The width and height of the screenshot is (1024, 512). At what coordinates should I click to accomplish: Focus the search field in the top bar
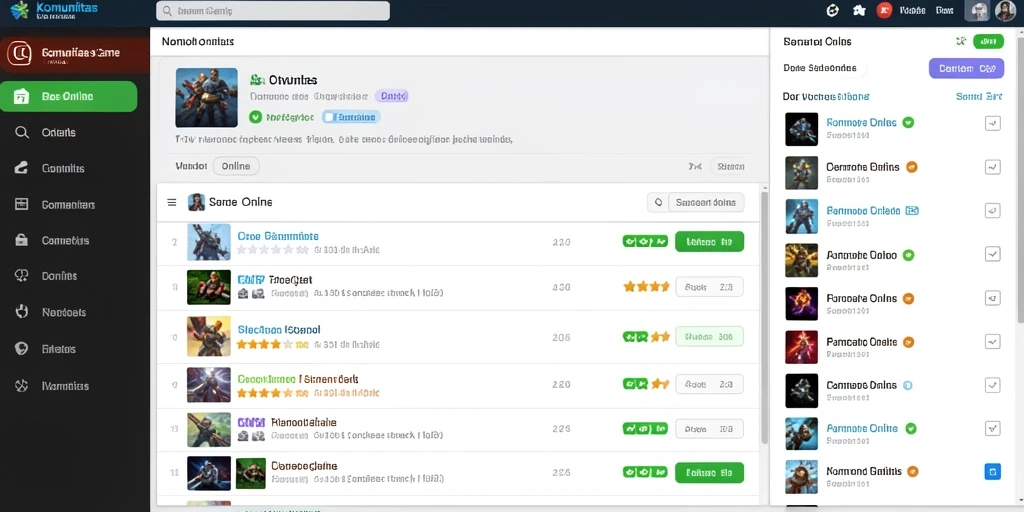273,10
